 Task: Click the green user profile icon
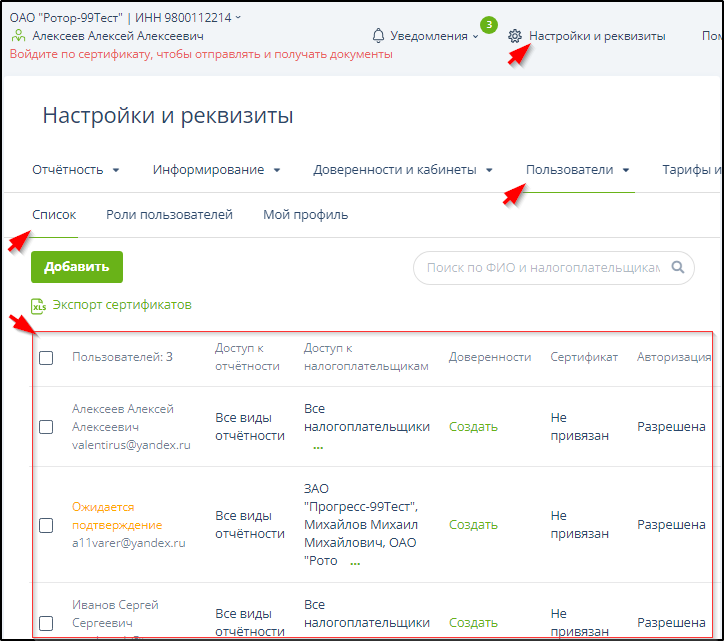tap(18, 36)
